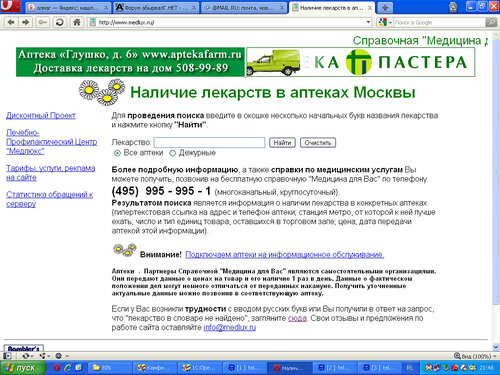500x375 pixels.
Task: Click the info@medlux.ru email link
Action: 230,328
